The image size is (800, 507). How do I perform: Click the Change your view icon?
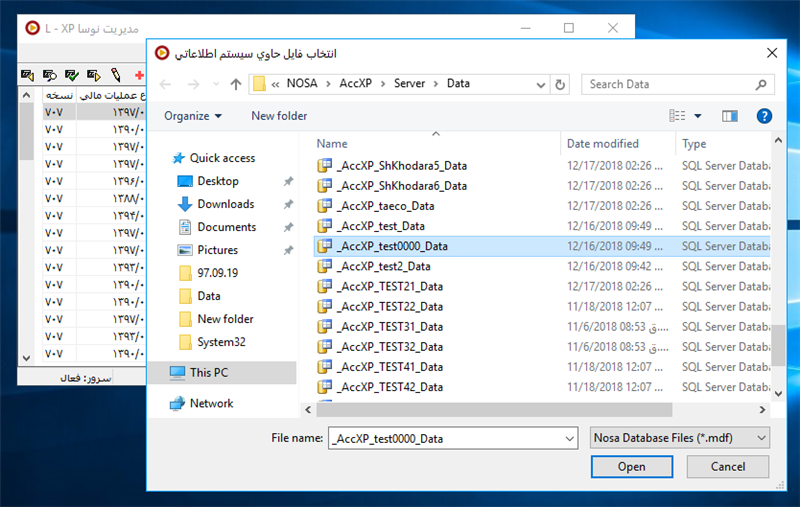(x=678, y=116)
